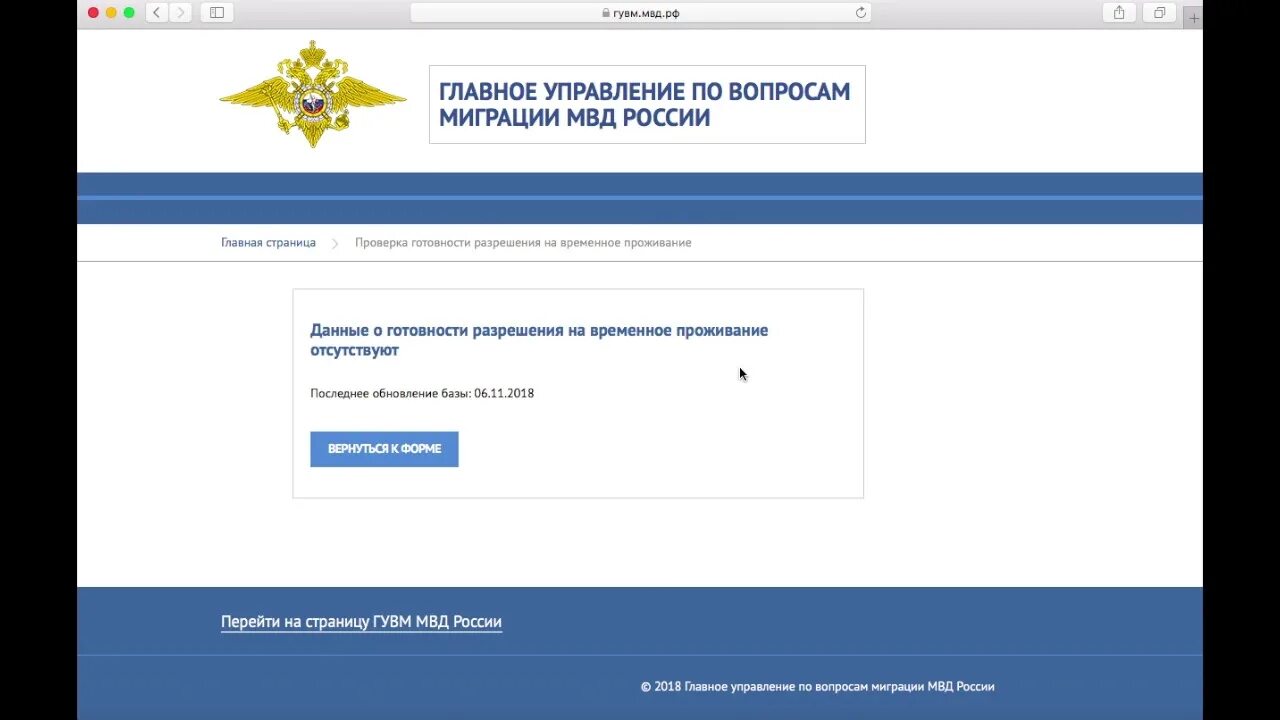Show all tabs overview button

[1159, 13]
